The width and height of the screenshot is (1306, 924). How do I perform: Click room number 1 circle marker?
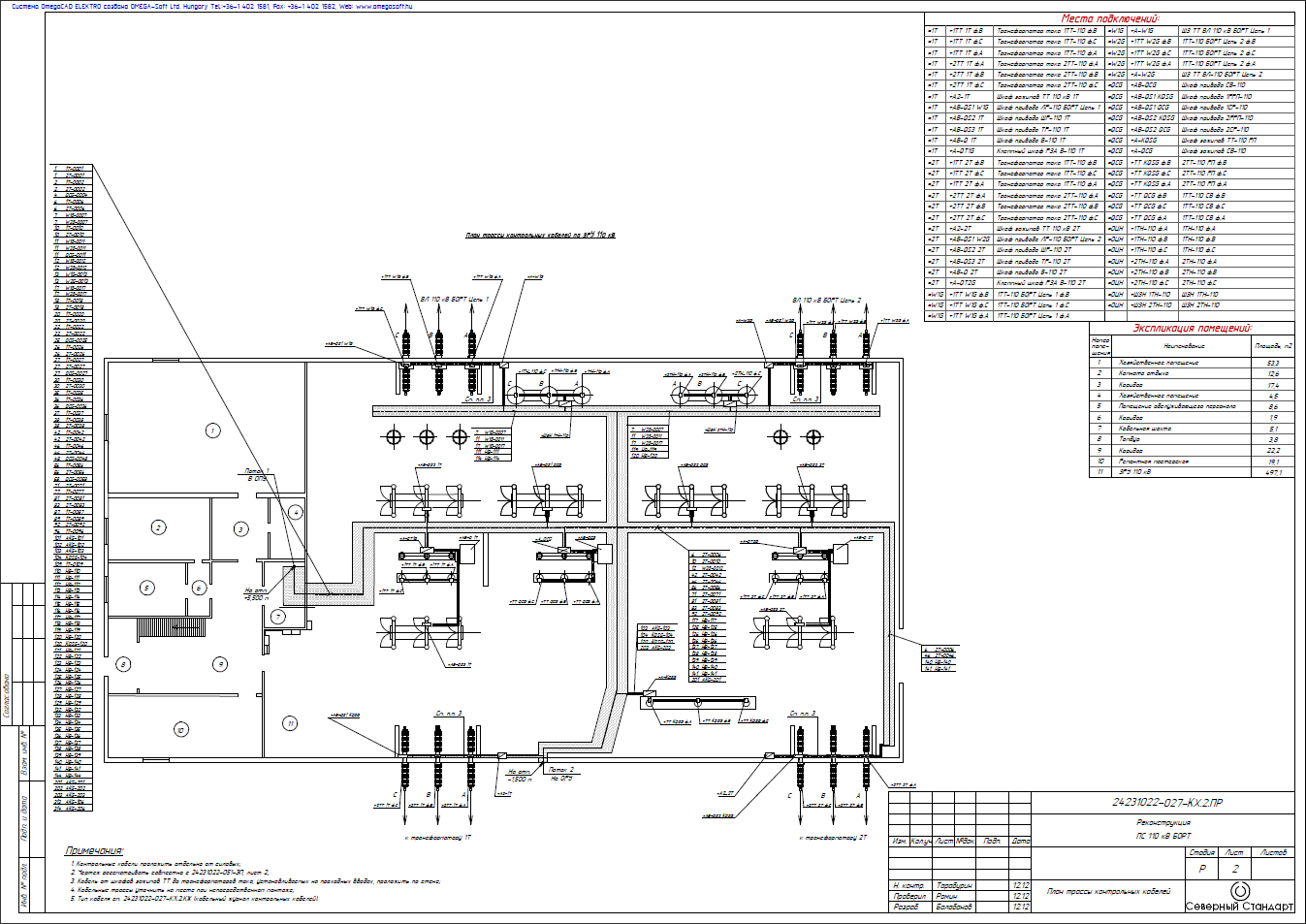point(212,430)
